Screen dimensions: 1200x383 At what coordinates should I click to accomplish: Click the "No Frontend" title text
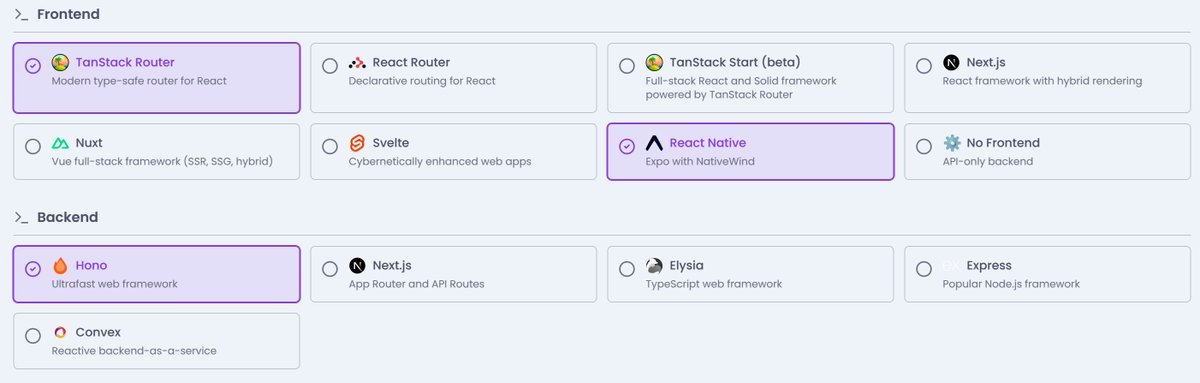1003,143
